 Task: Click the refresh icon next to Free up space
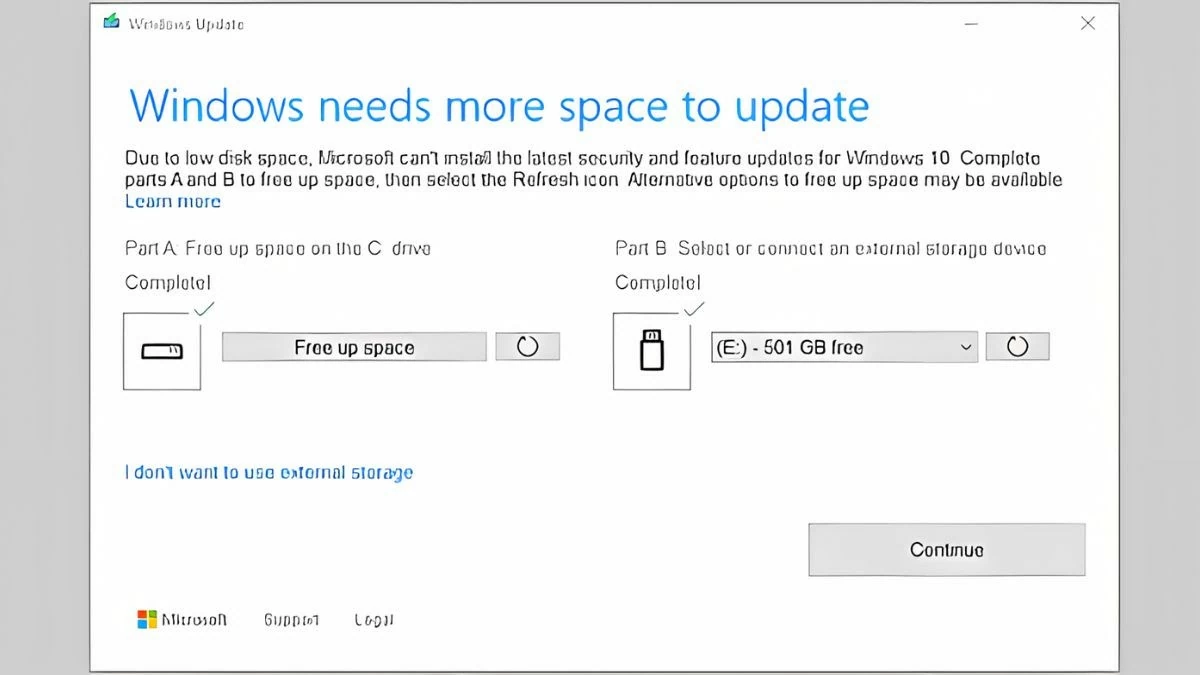(527, 346)
